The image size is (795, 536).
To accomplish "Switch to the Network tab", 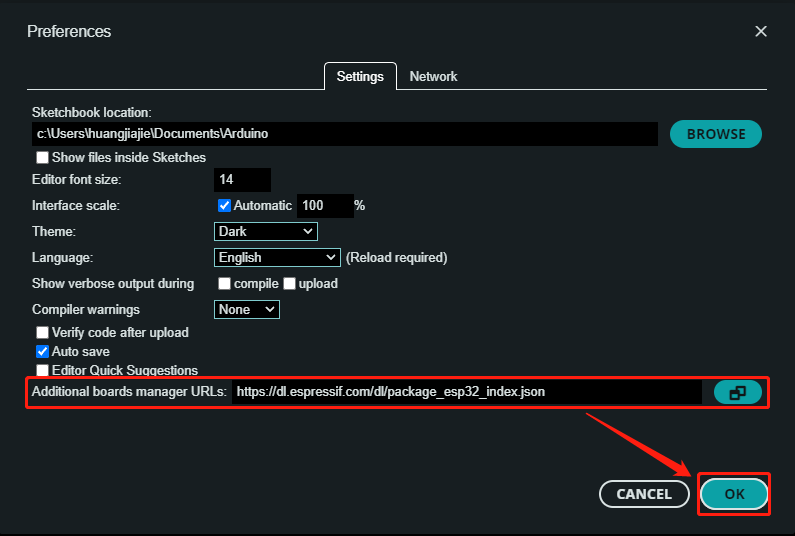I will coord(433,76).
